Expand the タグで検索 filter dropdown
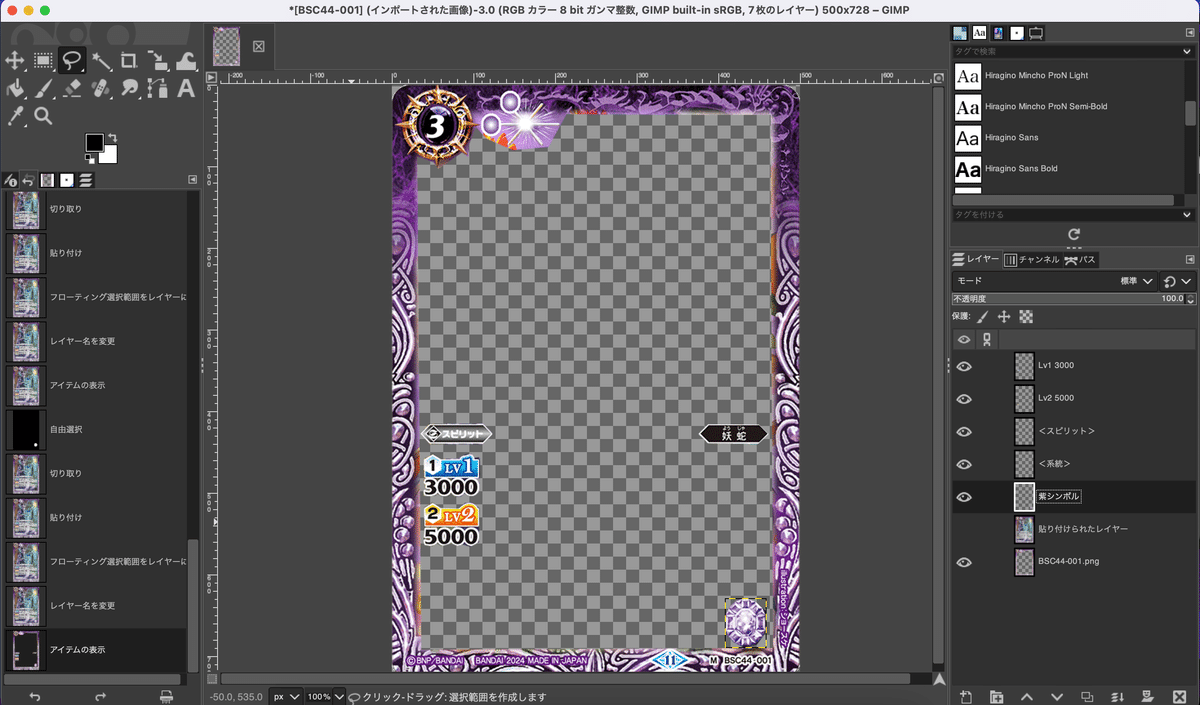The width and height of the screenshot is (1200, 705). (1188, 51)
